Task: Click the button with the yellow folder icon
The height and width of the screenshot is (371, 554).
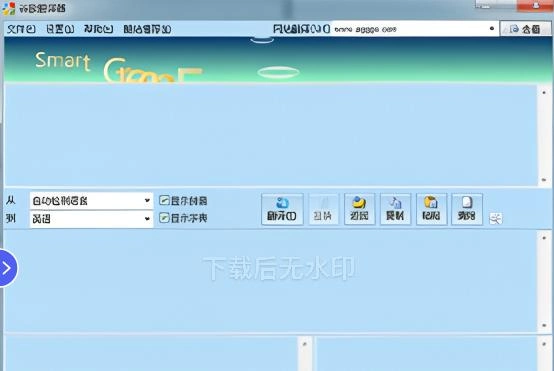Action: (431, 209)
